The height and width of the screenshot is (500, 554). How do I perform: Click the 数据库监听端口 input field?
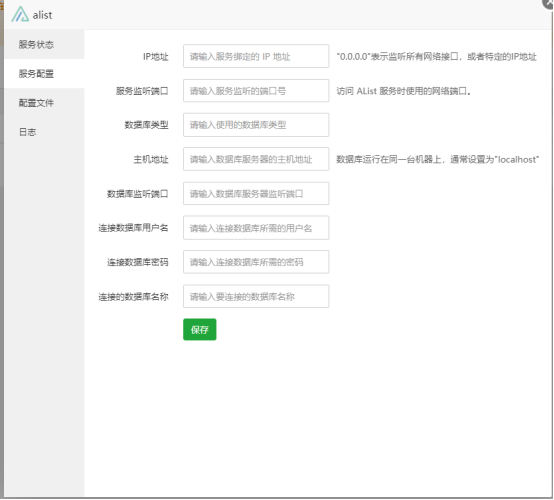click(x=256, y=193)
